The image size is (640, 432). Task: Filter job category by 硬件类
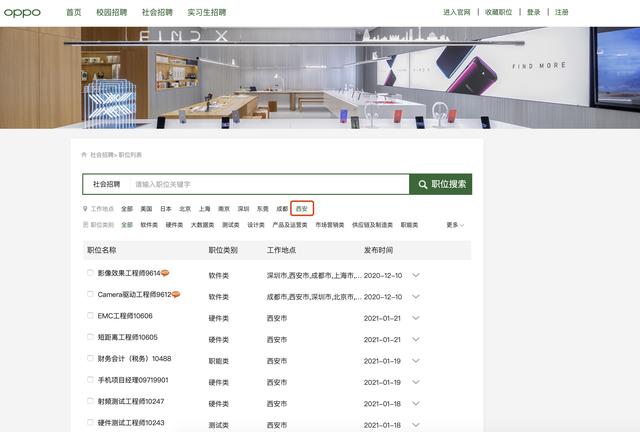174,225
